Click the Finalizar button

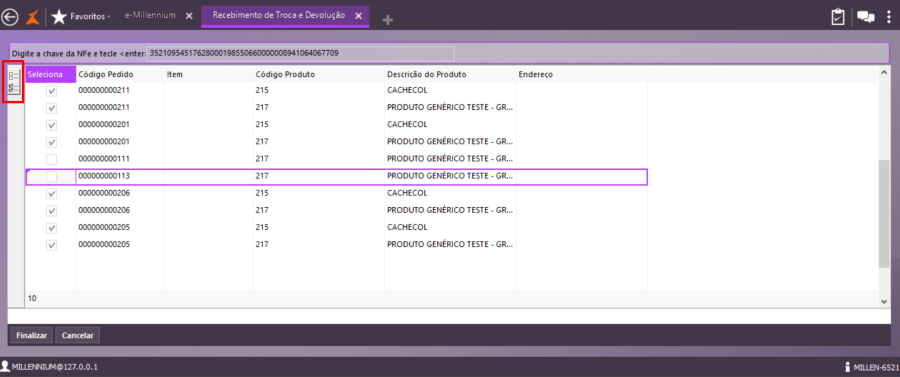[32, 335]
